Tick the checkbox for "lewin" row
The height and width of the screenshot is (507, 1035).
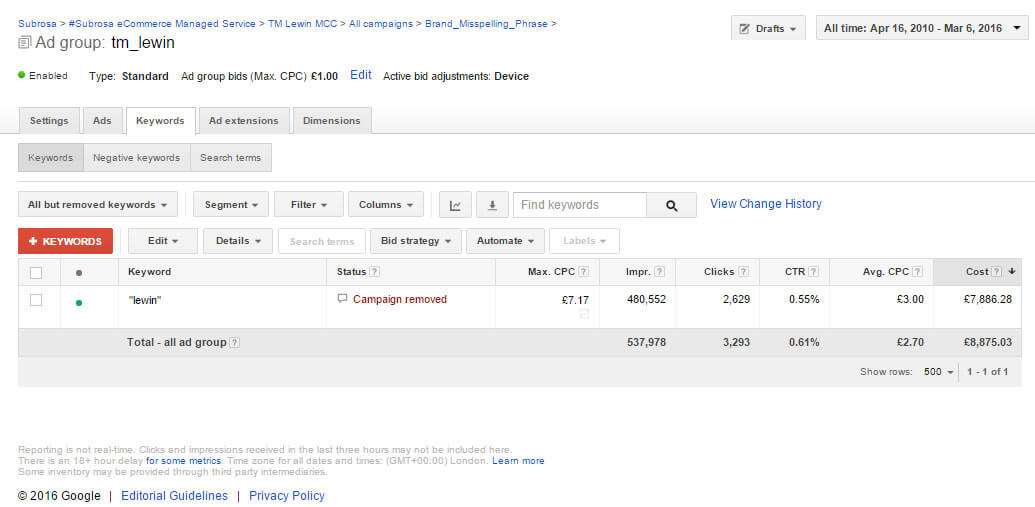click(x=36, y=300)
